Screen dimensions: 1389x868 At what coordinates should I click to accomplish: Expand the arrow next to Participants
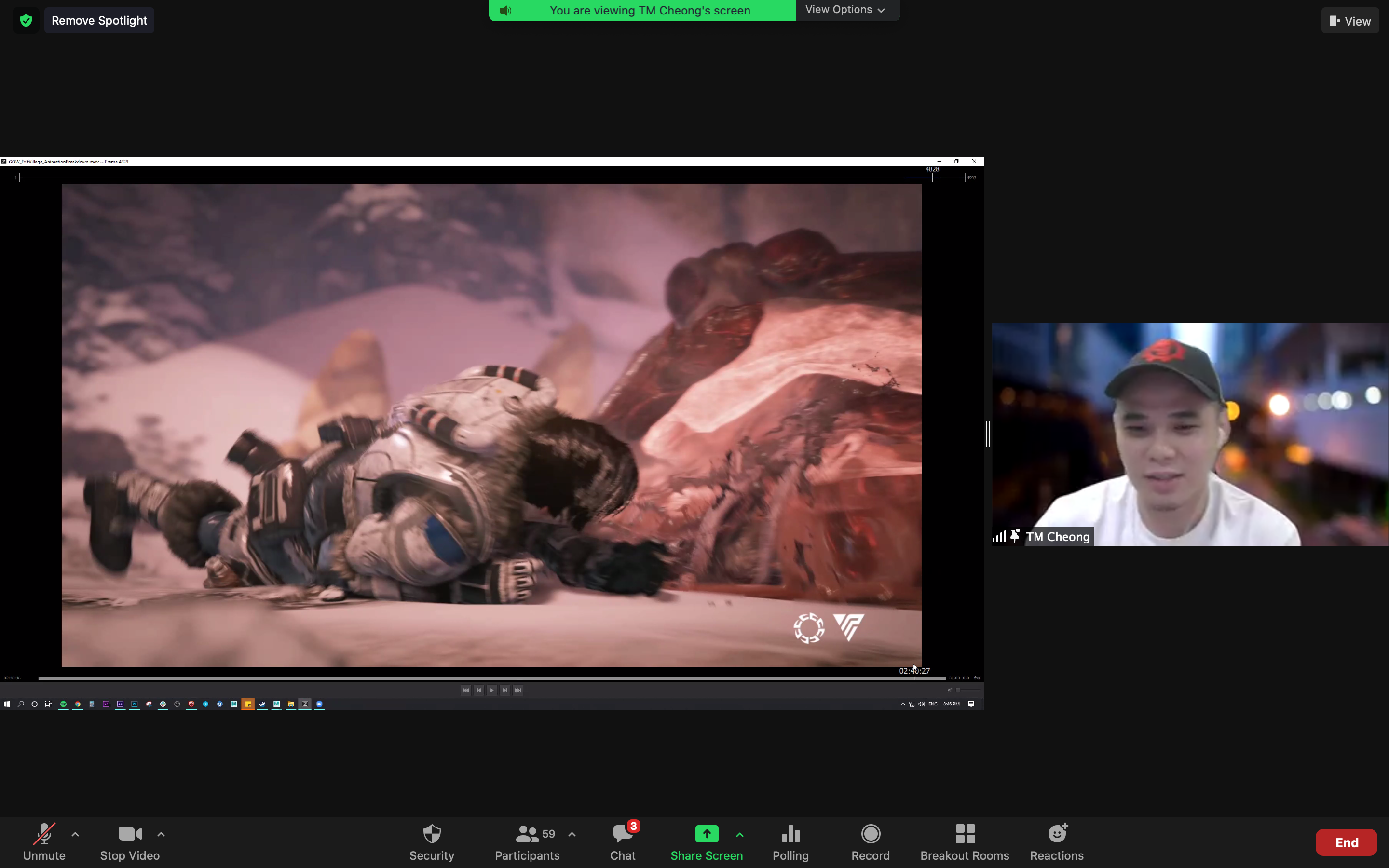[572, 834]
